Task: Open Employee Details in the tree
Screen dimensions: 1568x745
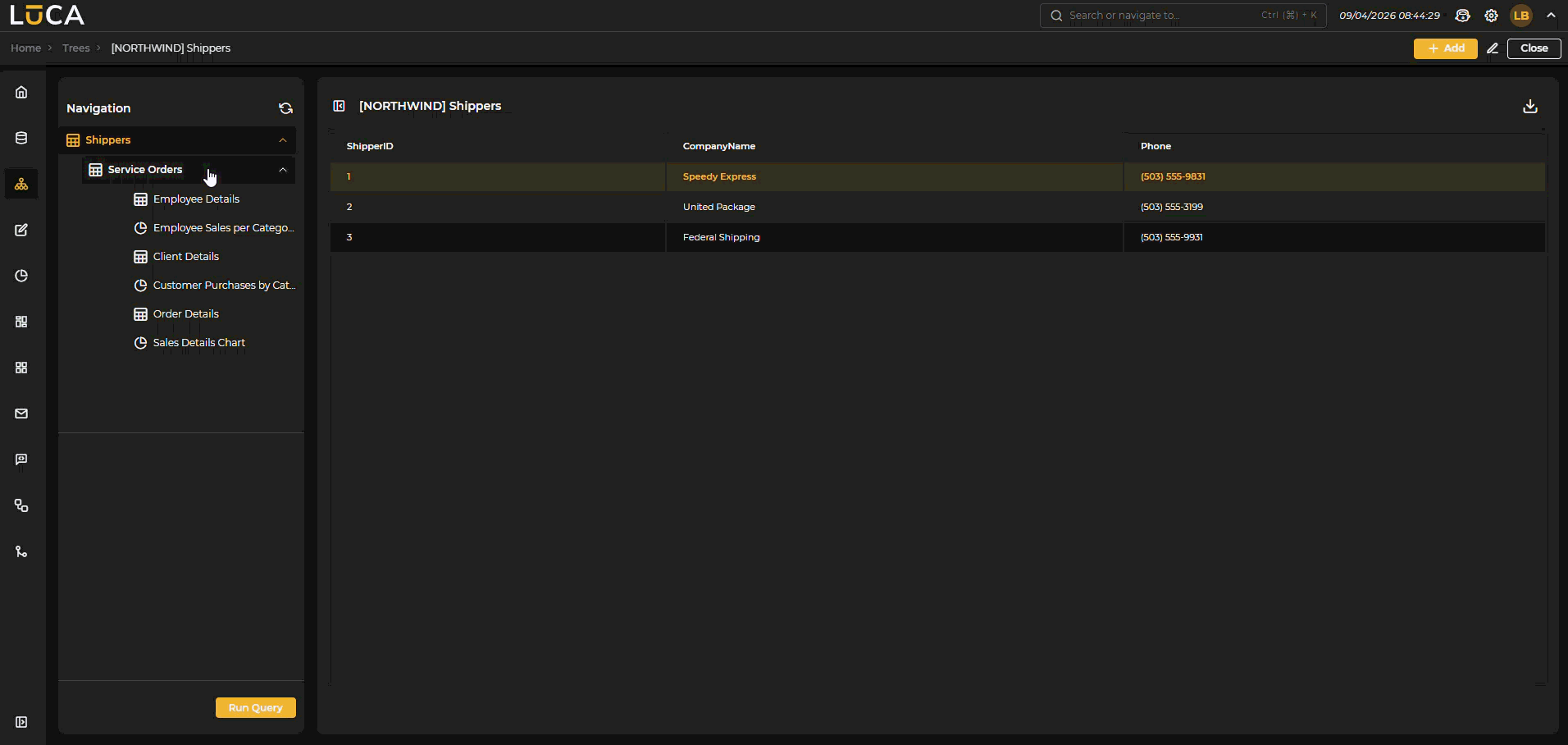Action: pos(196,199)
